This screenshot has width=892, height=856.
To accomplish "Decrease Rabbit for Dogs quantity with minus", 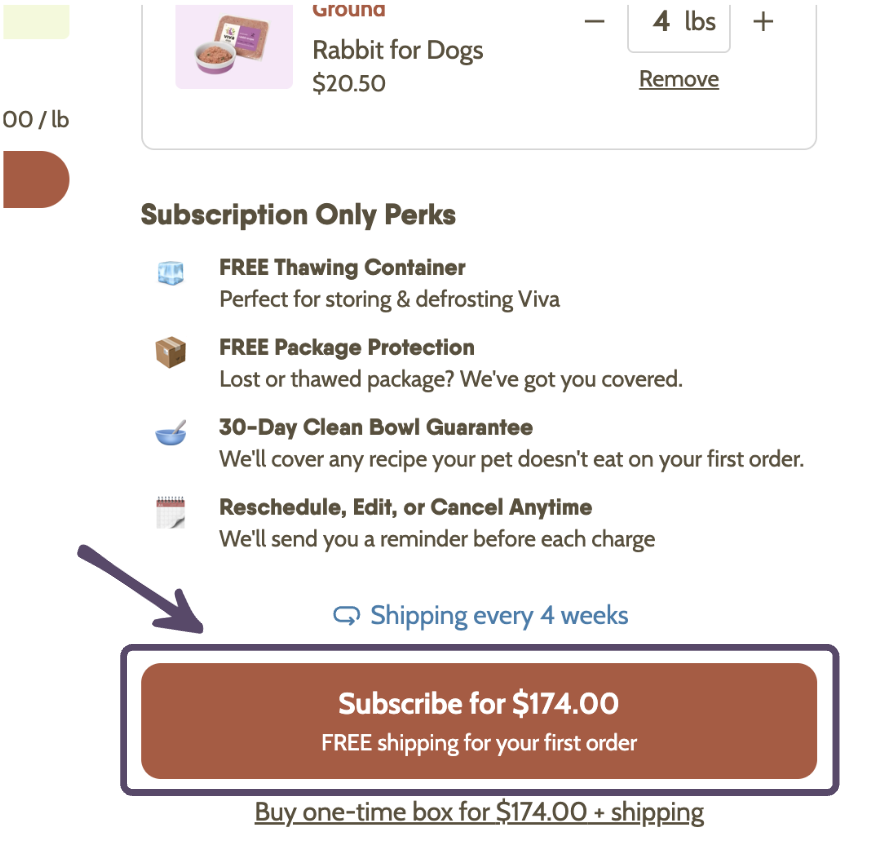I will pyautogui.click(x=594, y=21).
